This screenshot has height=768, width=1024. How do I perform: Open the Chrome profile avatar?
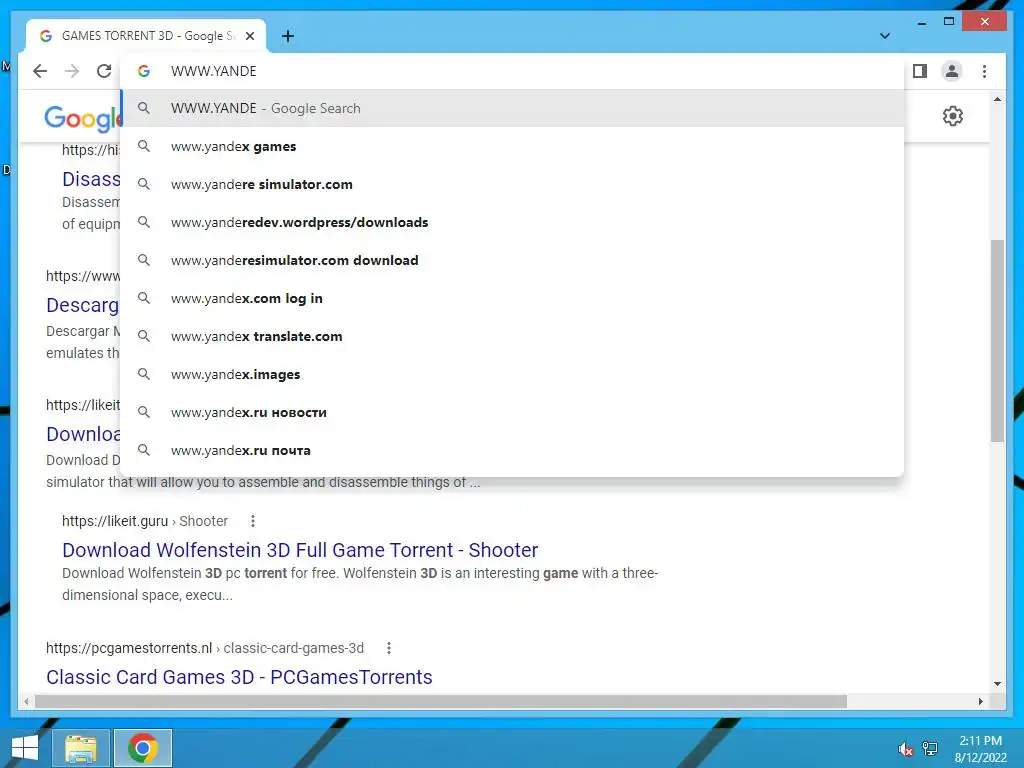[952, 71]
